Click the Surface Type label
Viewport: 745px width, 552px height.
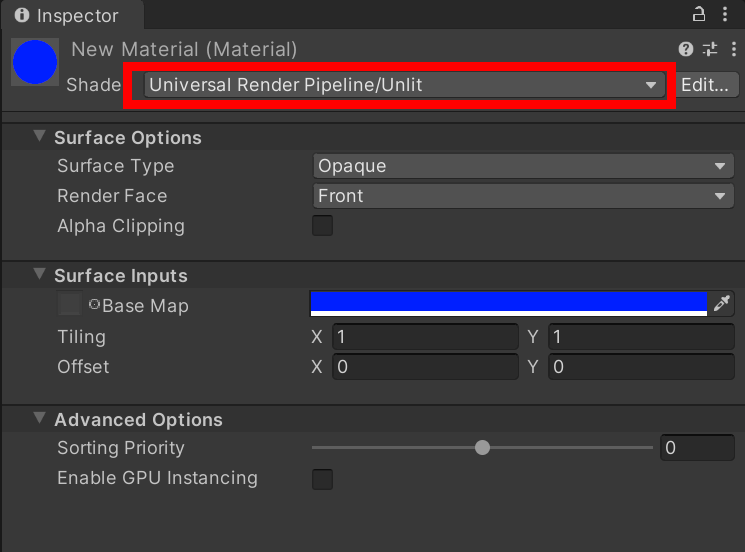tap(116, 166)
